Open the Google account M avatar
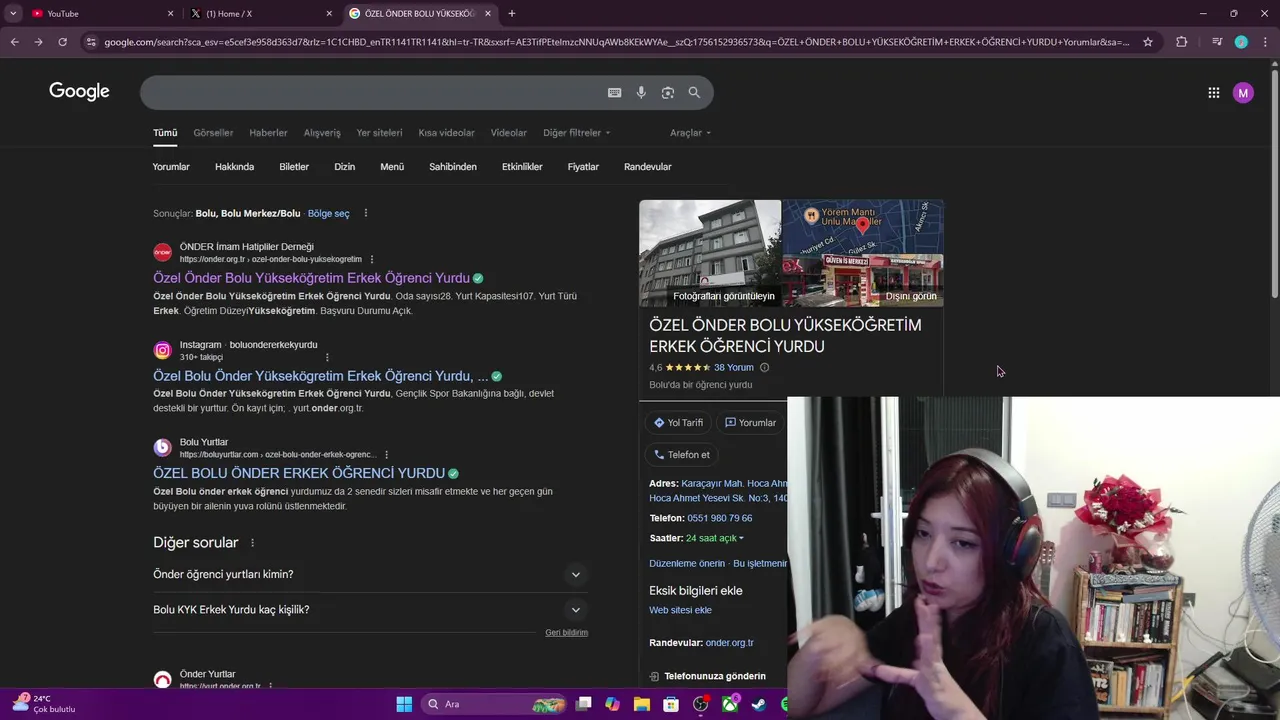The height and width of the screenshot is (720, 1280). (1243, 93)
